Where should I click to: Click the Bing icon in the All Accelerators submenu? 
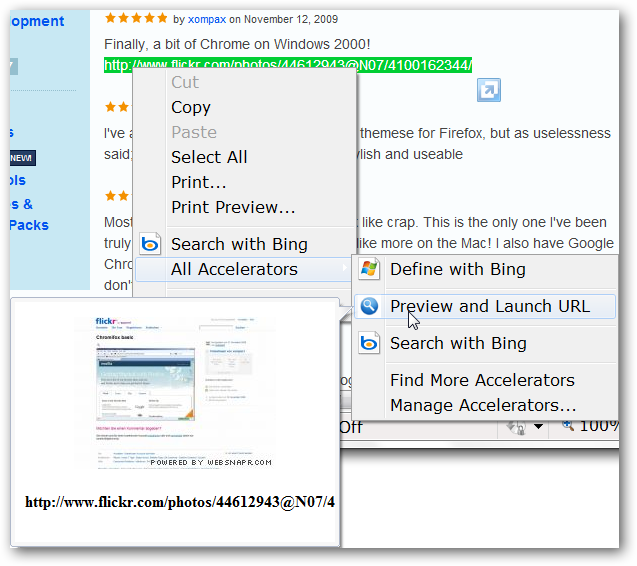click(369, 343)
